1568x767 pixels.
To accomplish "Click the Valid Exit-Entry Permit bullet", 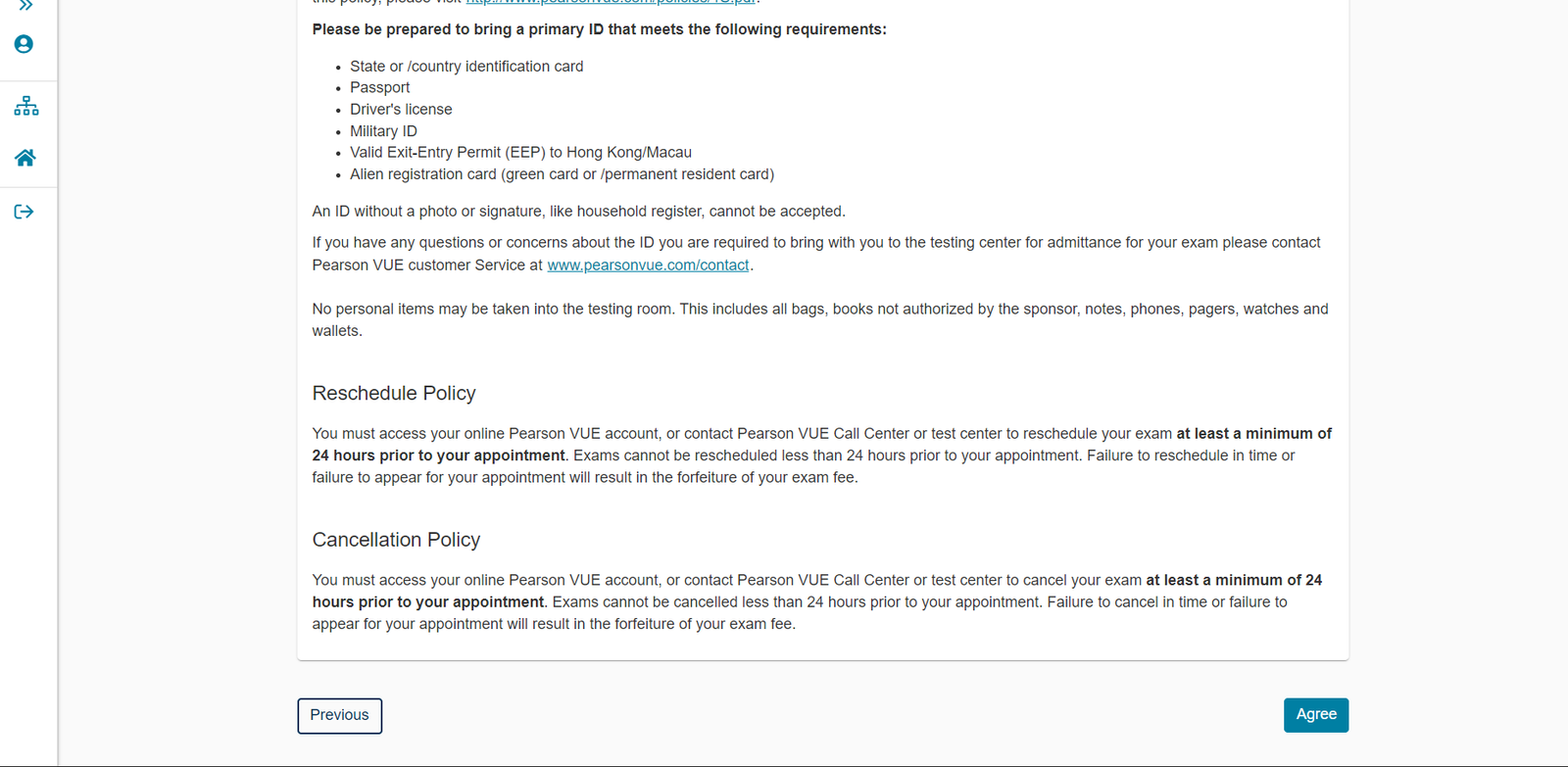I will tap(520, 152).
